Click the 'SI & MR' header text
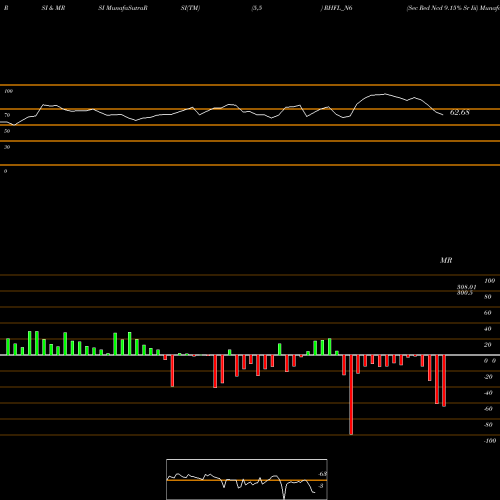 pyautogui.click(x=53, y=8)
